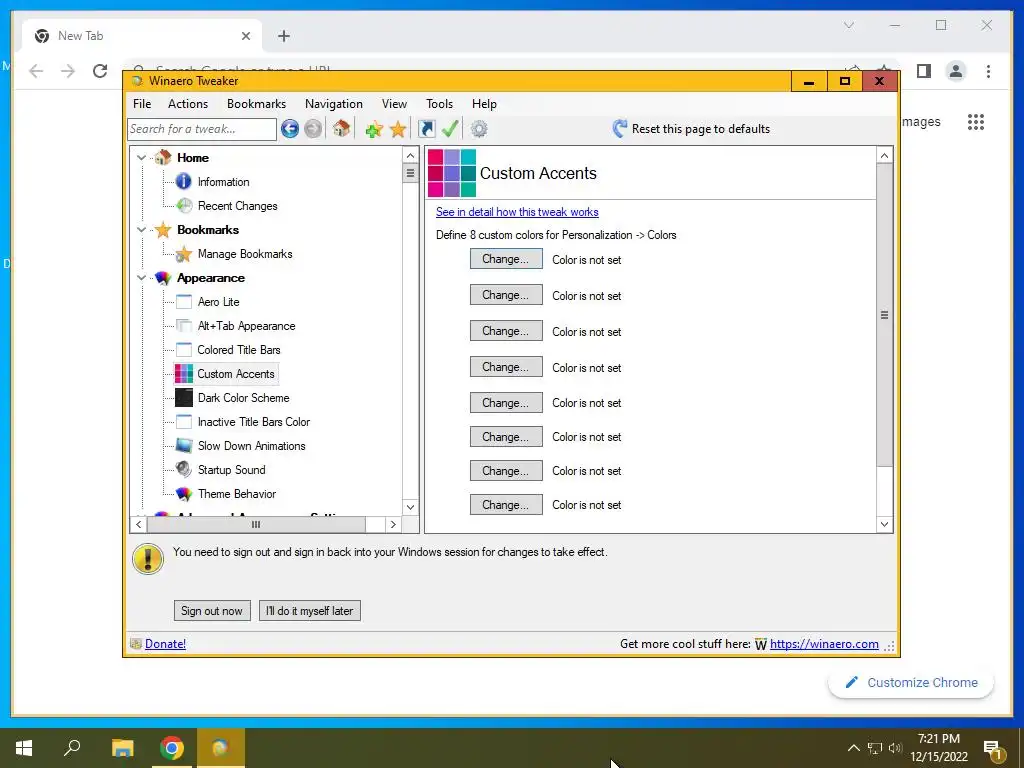Click the second Change... color button
Screen dimensions: 1024x768
coord(506,295)
